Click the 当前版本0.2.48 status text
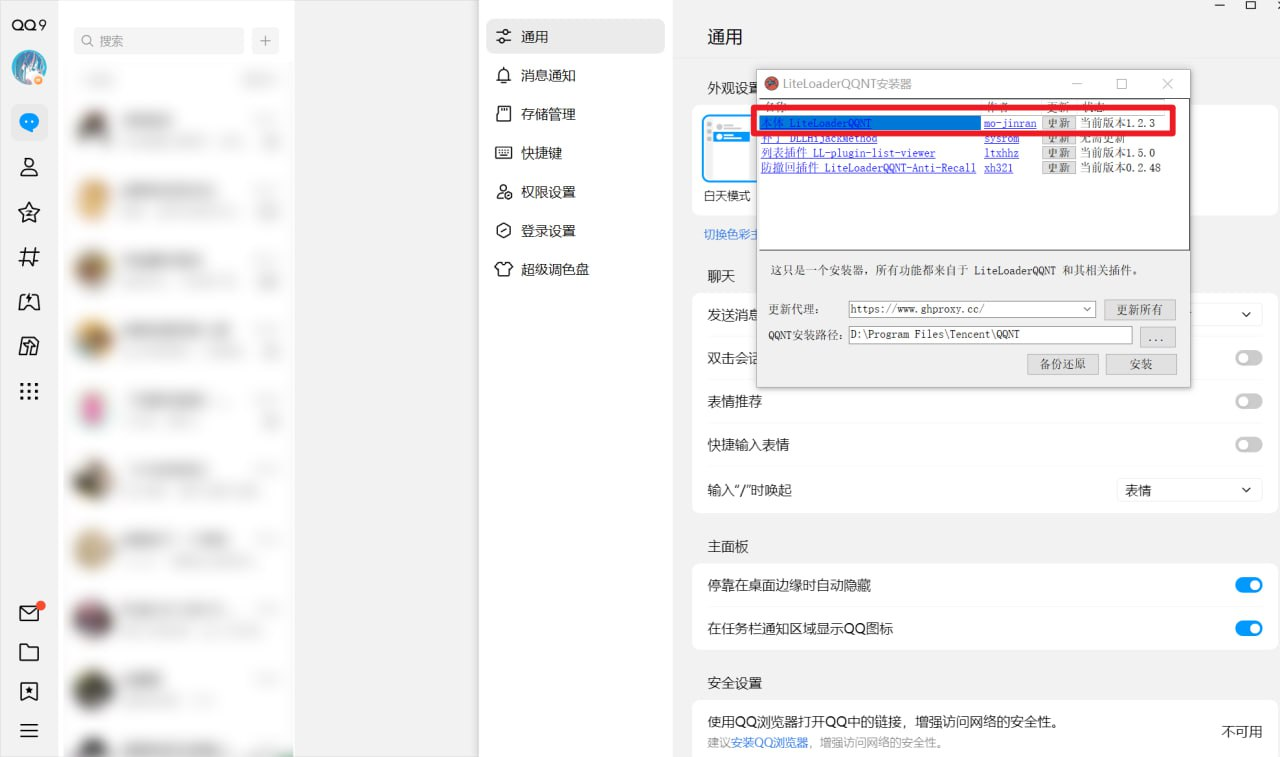This screenshot has width=1280, height=757. pyautogui.click(x=1120, y=168)
